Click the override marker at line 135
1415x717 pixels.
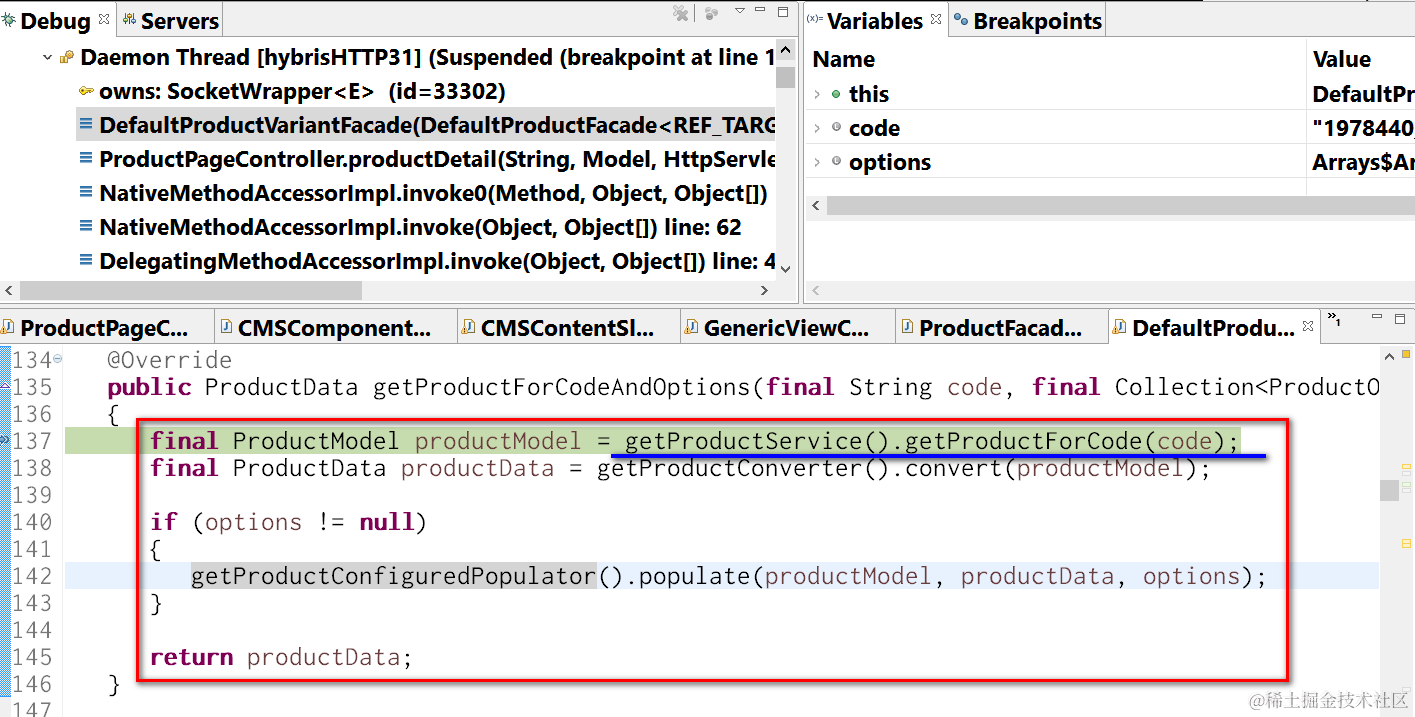pos(5,386)
